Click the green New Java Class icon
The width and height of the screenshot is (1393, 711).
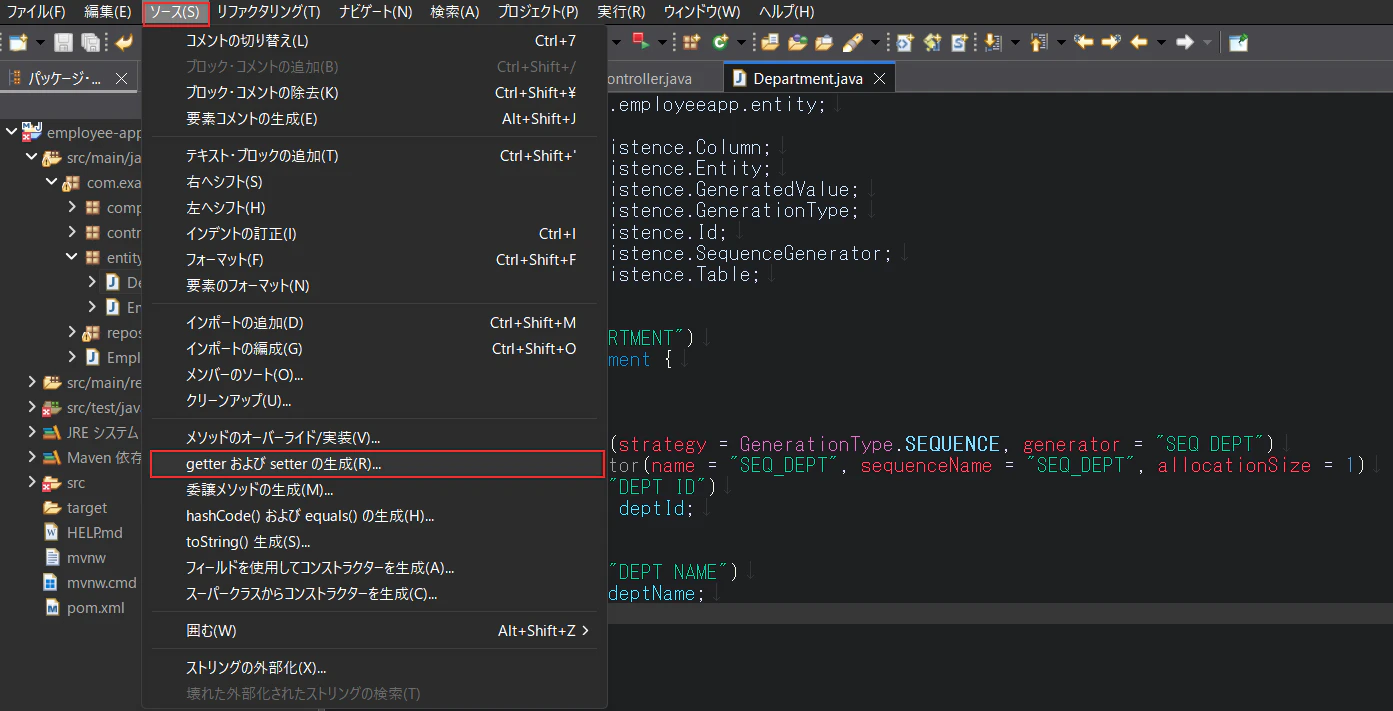[719, 42]
